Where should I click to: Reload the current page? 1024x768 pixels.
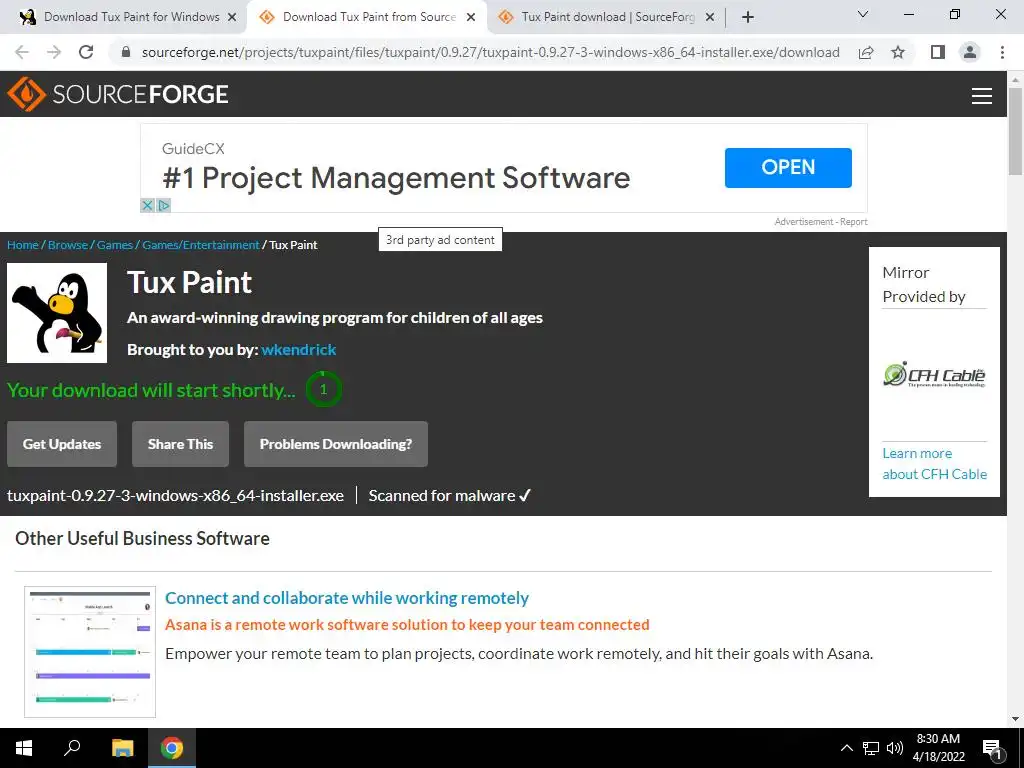point(86,52)
